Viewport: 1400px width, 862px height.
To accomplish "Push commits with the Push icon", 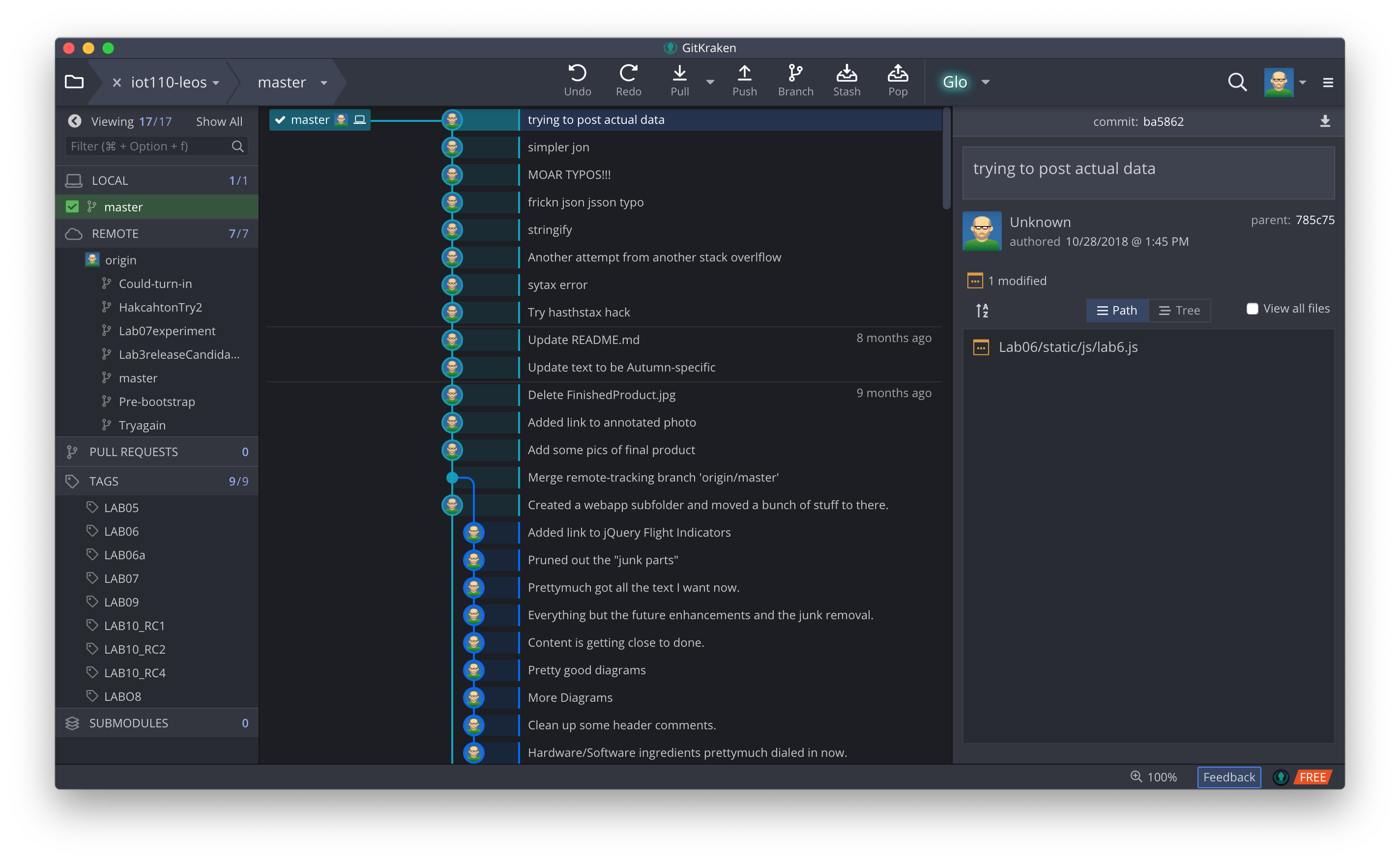I will (744, 74).
